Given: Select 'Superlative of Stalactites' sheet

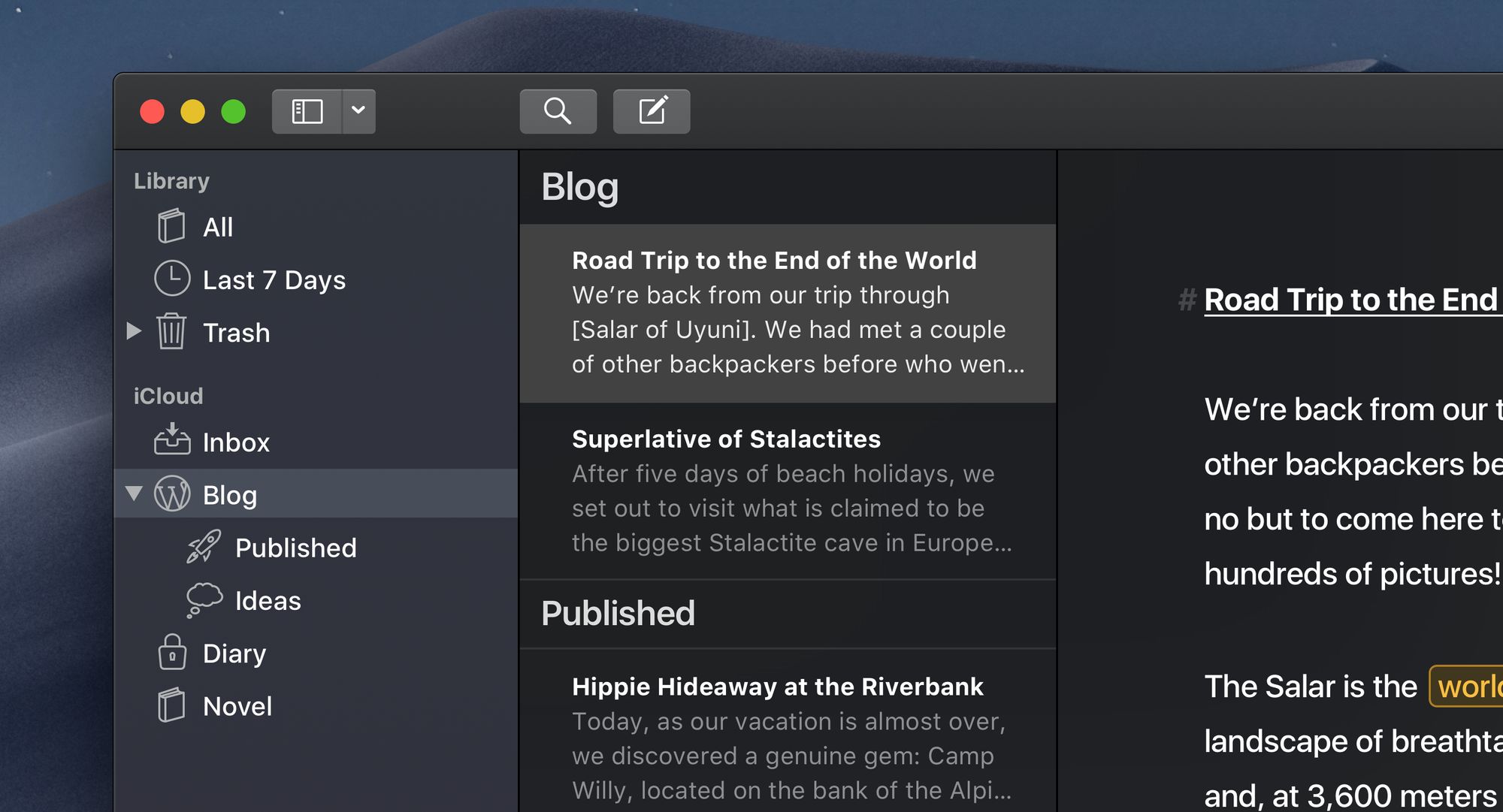Looking at the screenshot, I should click(x=788, y=488).
